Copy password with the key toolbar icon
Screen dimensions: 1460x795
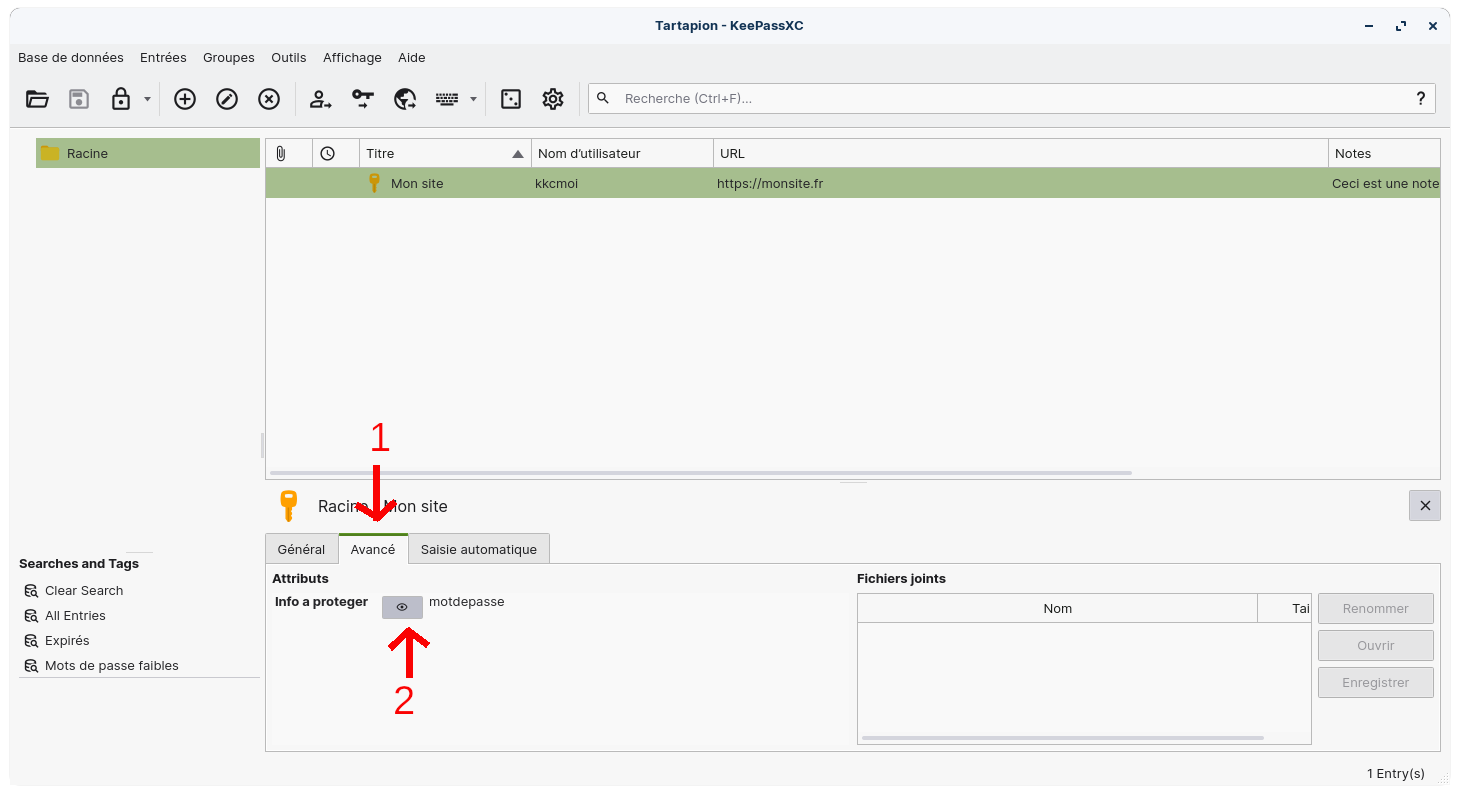click(x=362, y=98)
